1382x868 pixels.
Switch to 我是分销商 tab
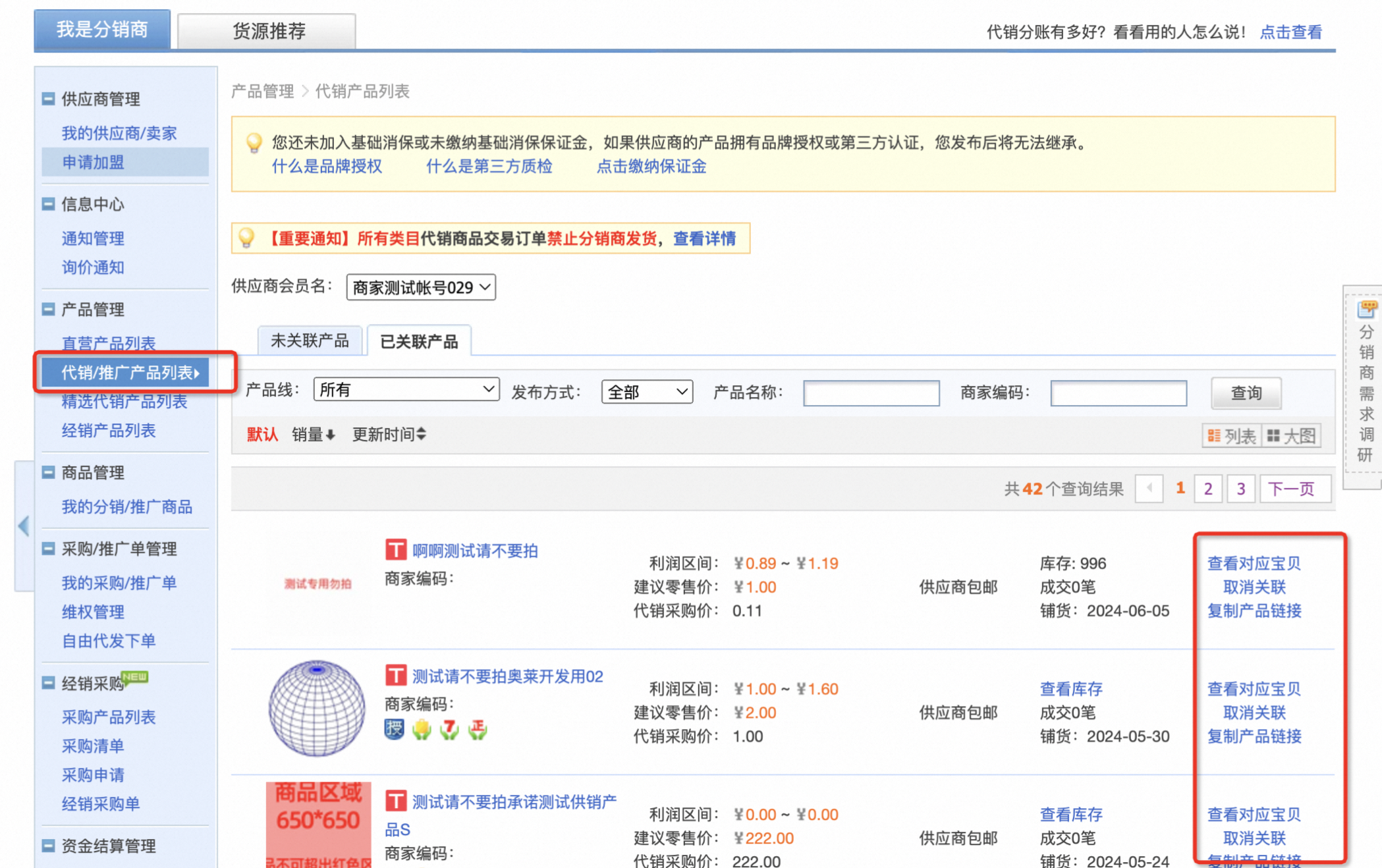(102, 30)
